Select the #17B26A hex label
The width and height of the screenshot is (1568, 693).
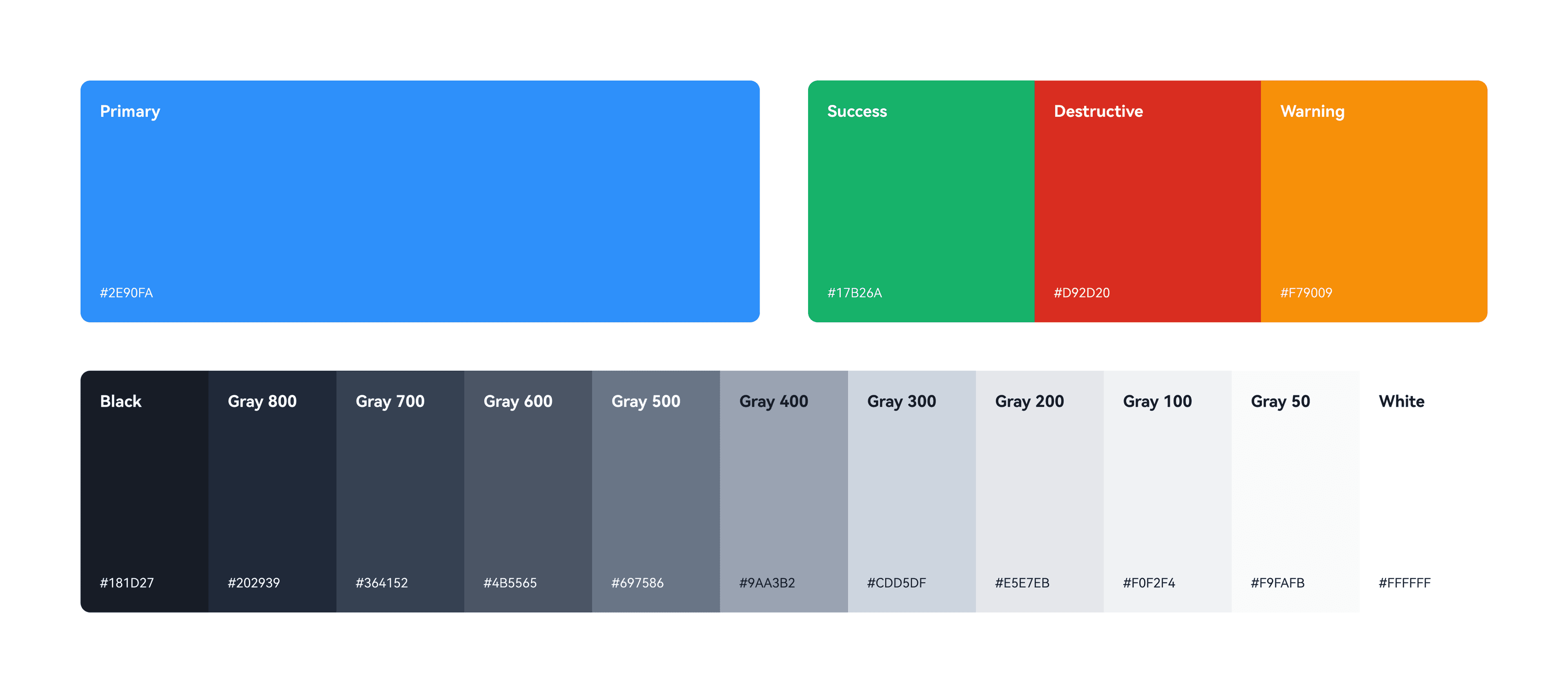(x=855, y=293)
